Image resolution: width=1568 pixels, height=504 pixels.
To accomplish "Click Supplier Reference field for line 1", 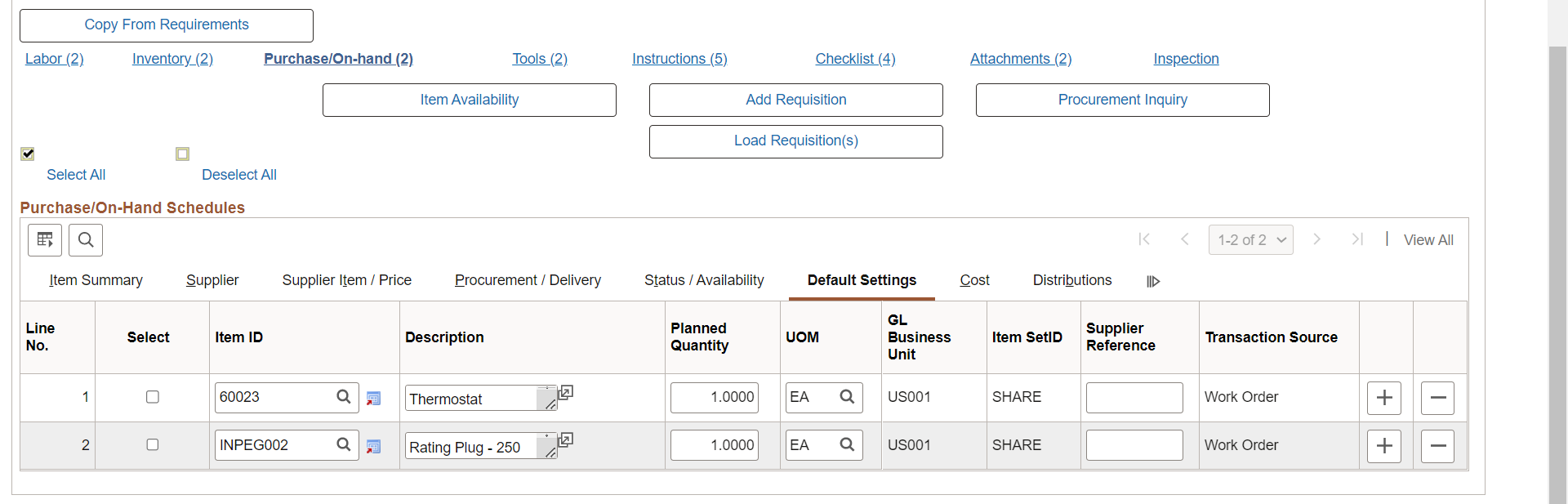I will (x=1134, y=398).
